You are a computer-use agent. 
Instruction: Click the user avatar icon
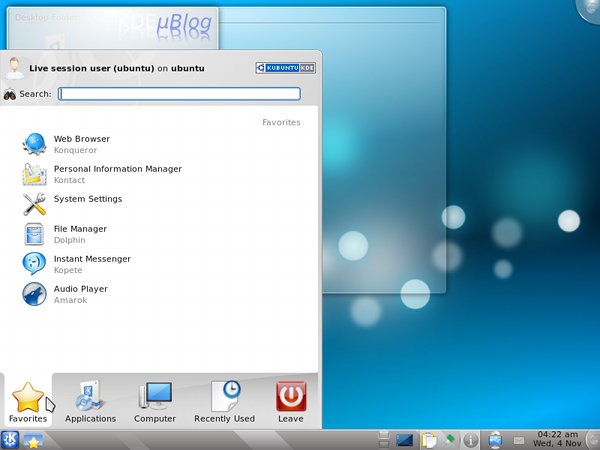(x=15, y=68)
